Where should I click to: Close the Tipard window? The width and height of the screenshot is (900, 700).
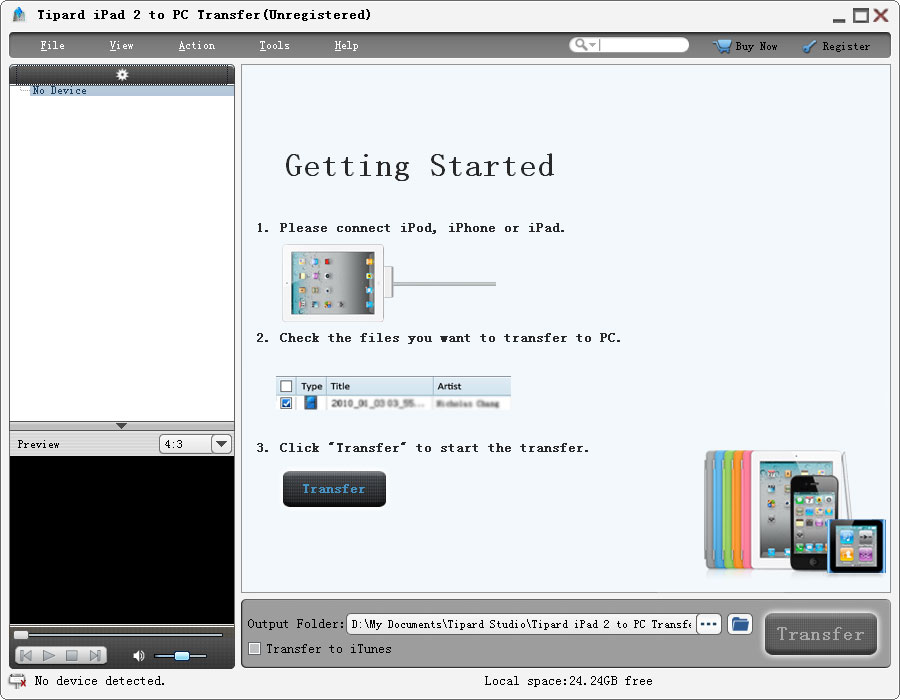click(881, 15)
